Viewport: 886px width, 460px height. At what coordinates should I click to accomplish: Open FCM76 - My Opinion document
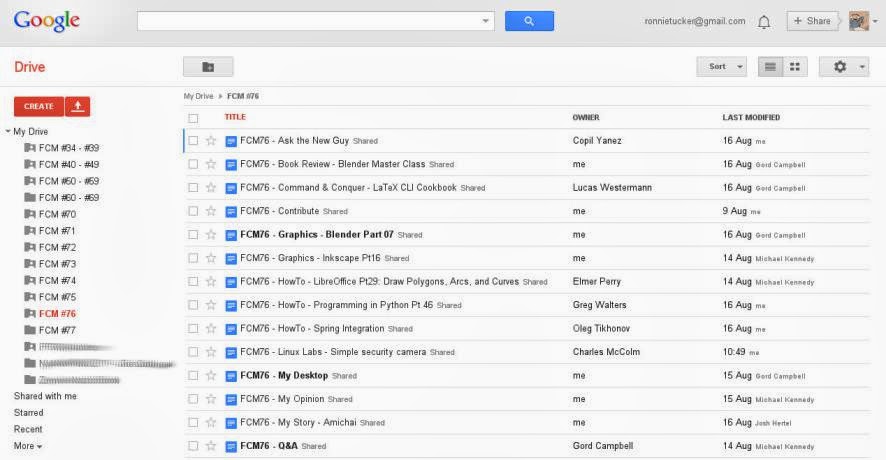(282, 399)
